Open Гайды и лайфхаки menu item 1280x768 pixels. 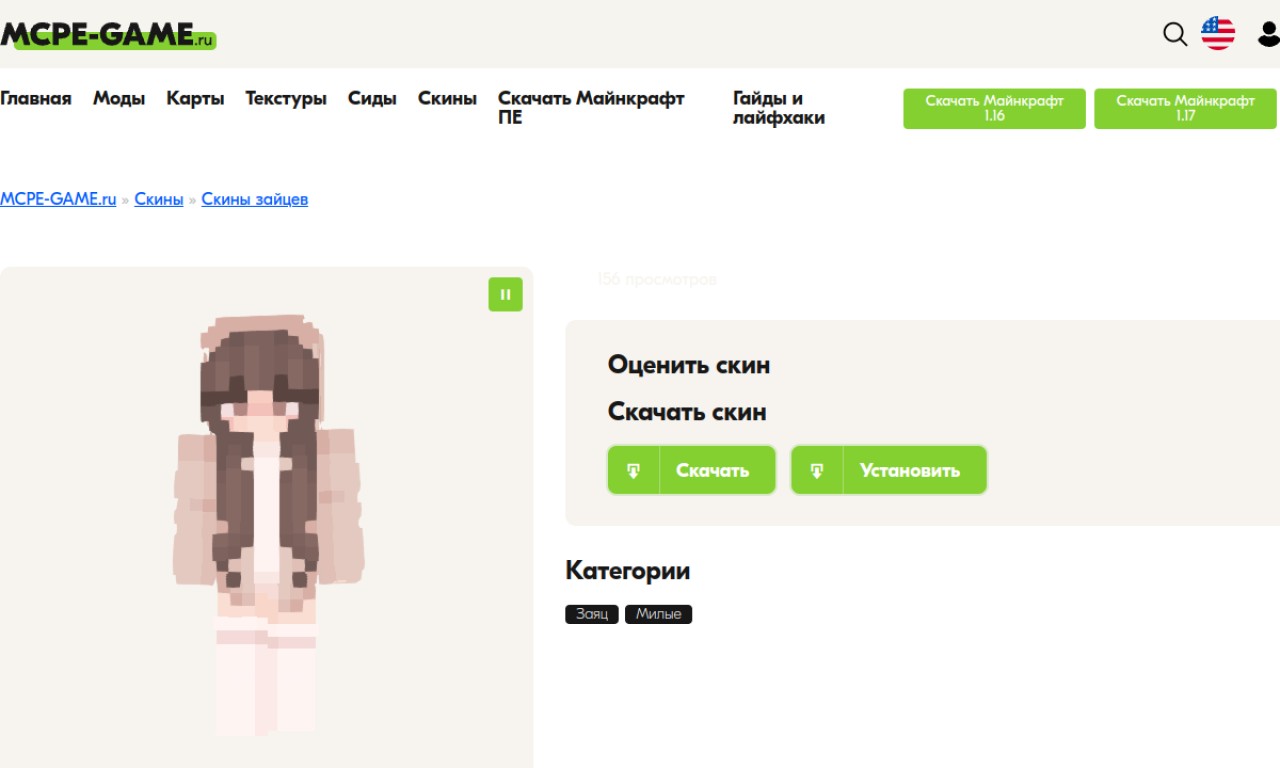(x=779, y=108)
